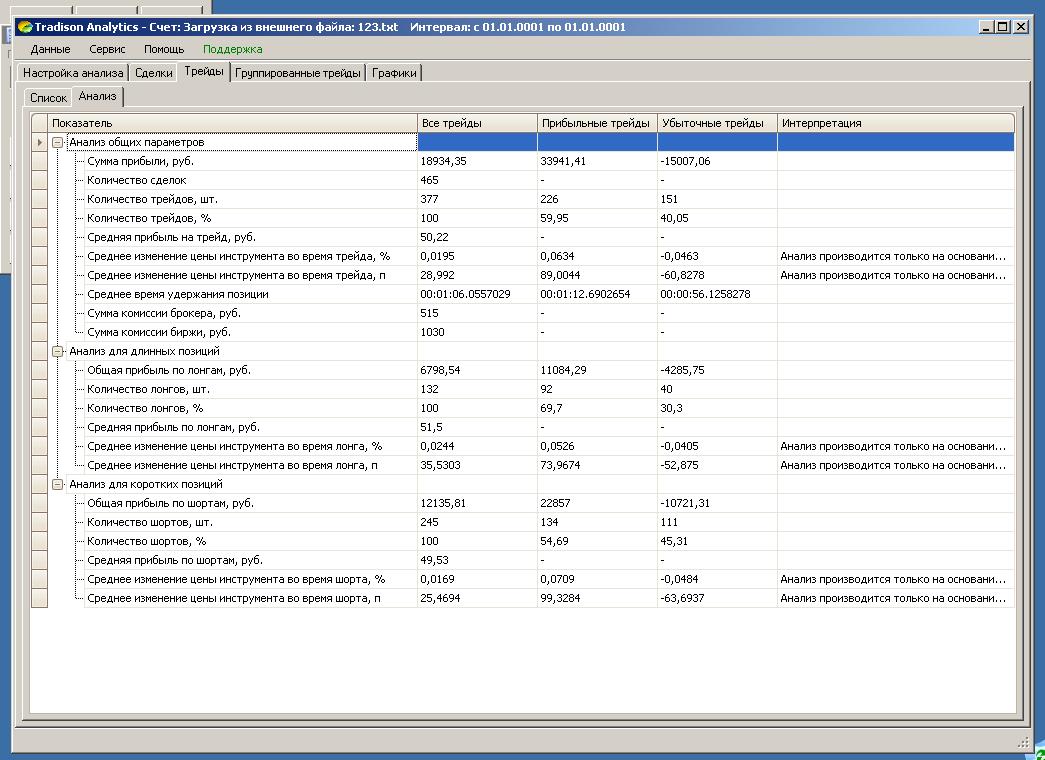Screen dimensions: 1045x760
Task: Open the Графики tab
Action: [x=395, y=73]
